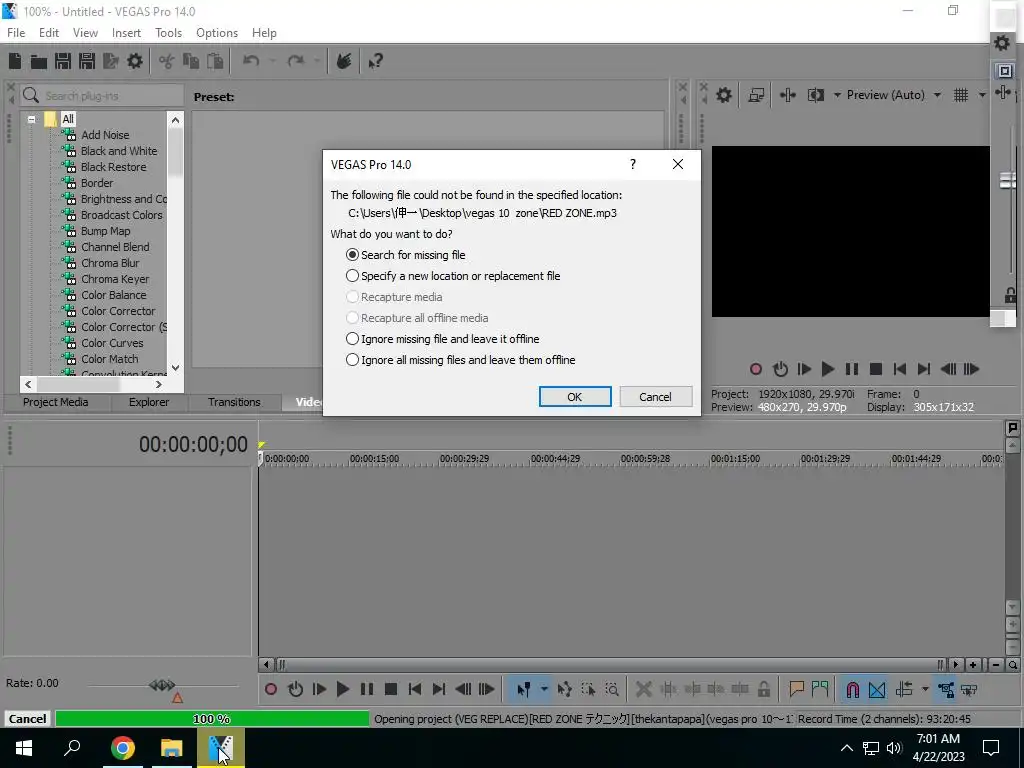Viewport: 1024px width, 768px height.
Task: Show hidden system tray icons chevron
Action: 846,748
